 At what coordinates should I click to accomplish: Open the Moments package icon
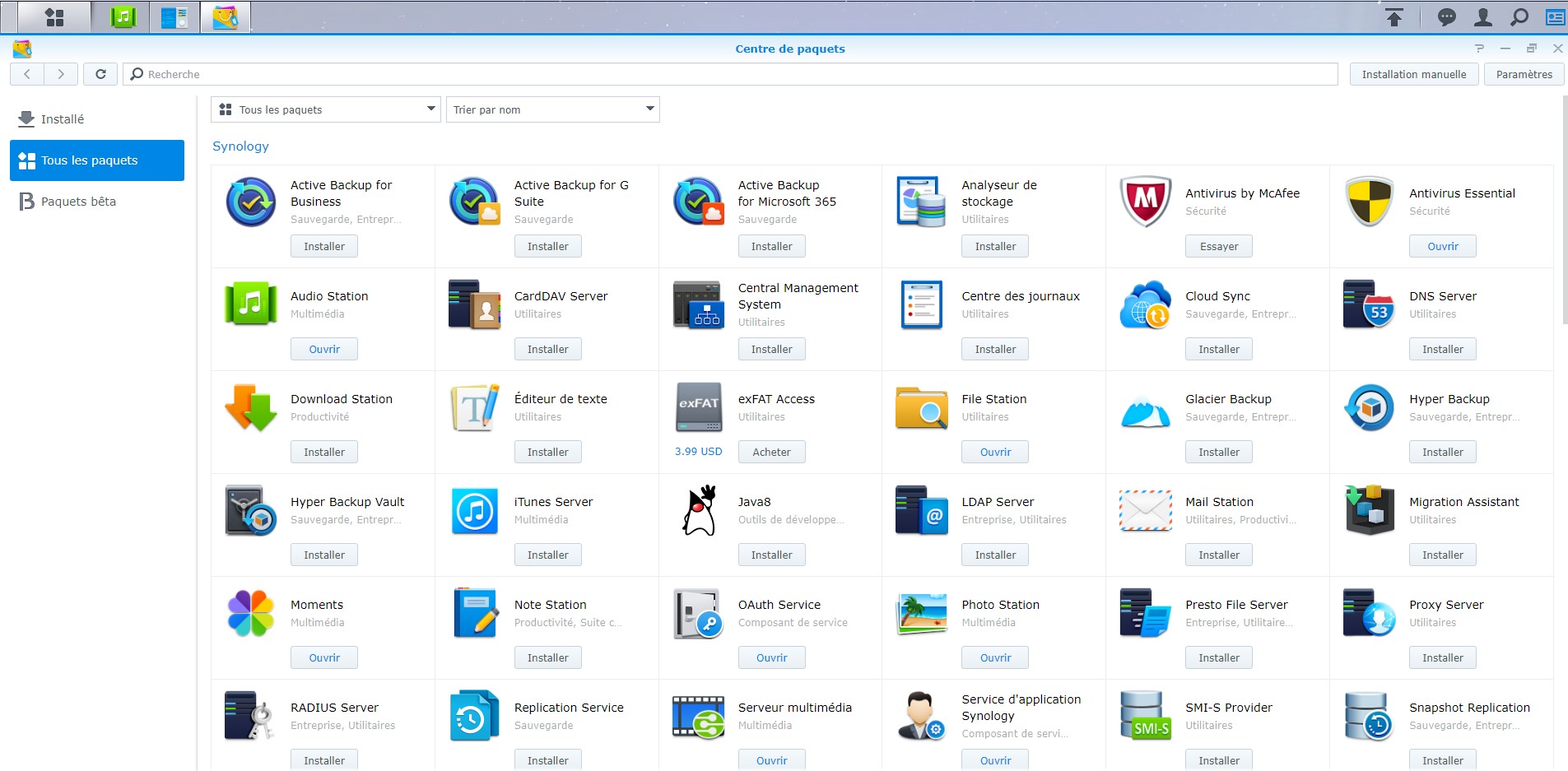pos(251,613)
